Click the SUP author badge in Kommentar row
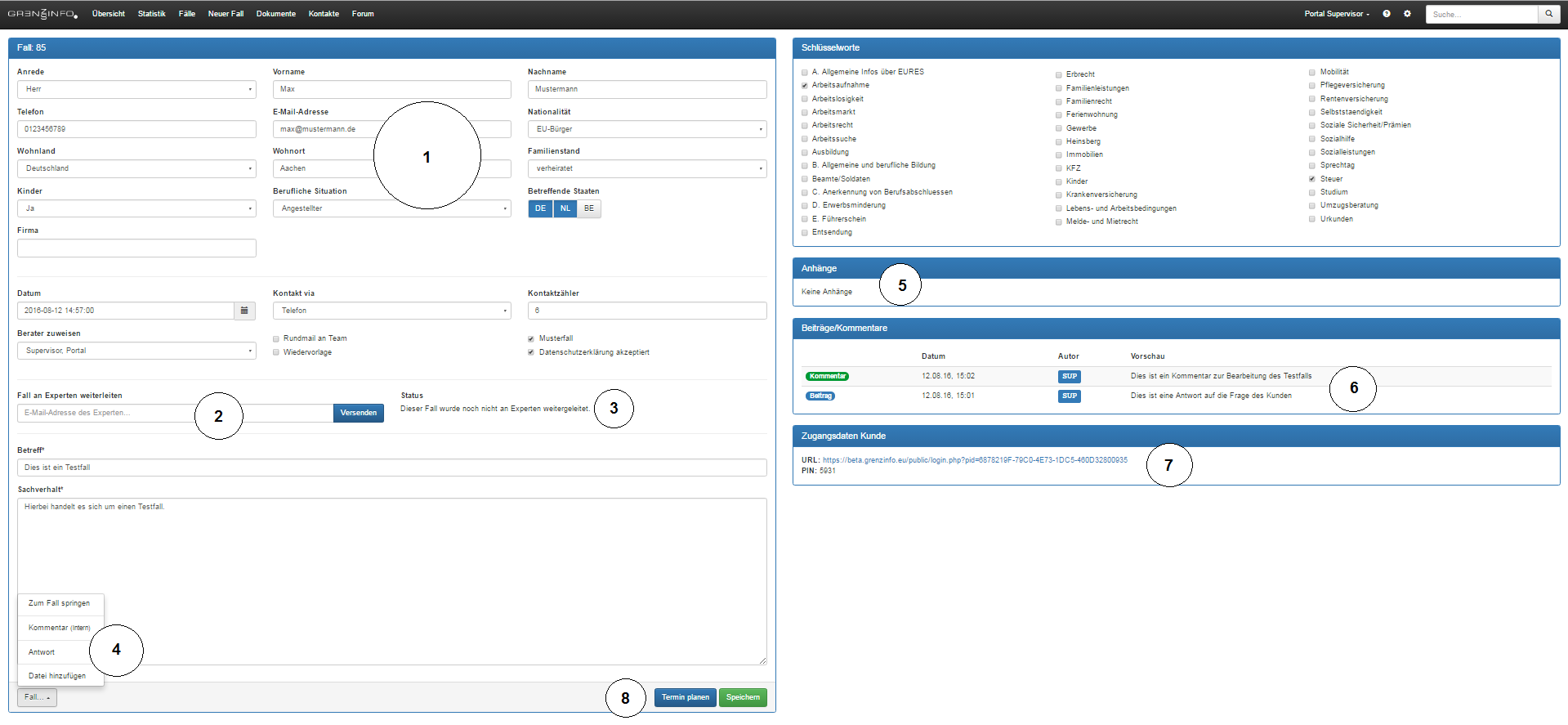The height and width of the screenshot is (725, 1568). click(x=1069, y=377)
